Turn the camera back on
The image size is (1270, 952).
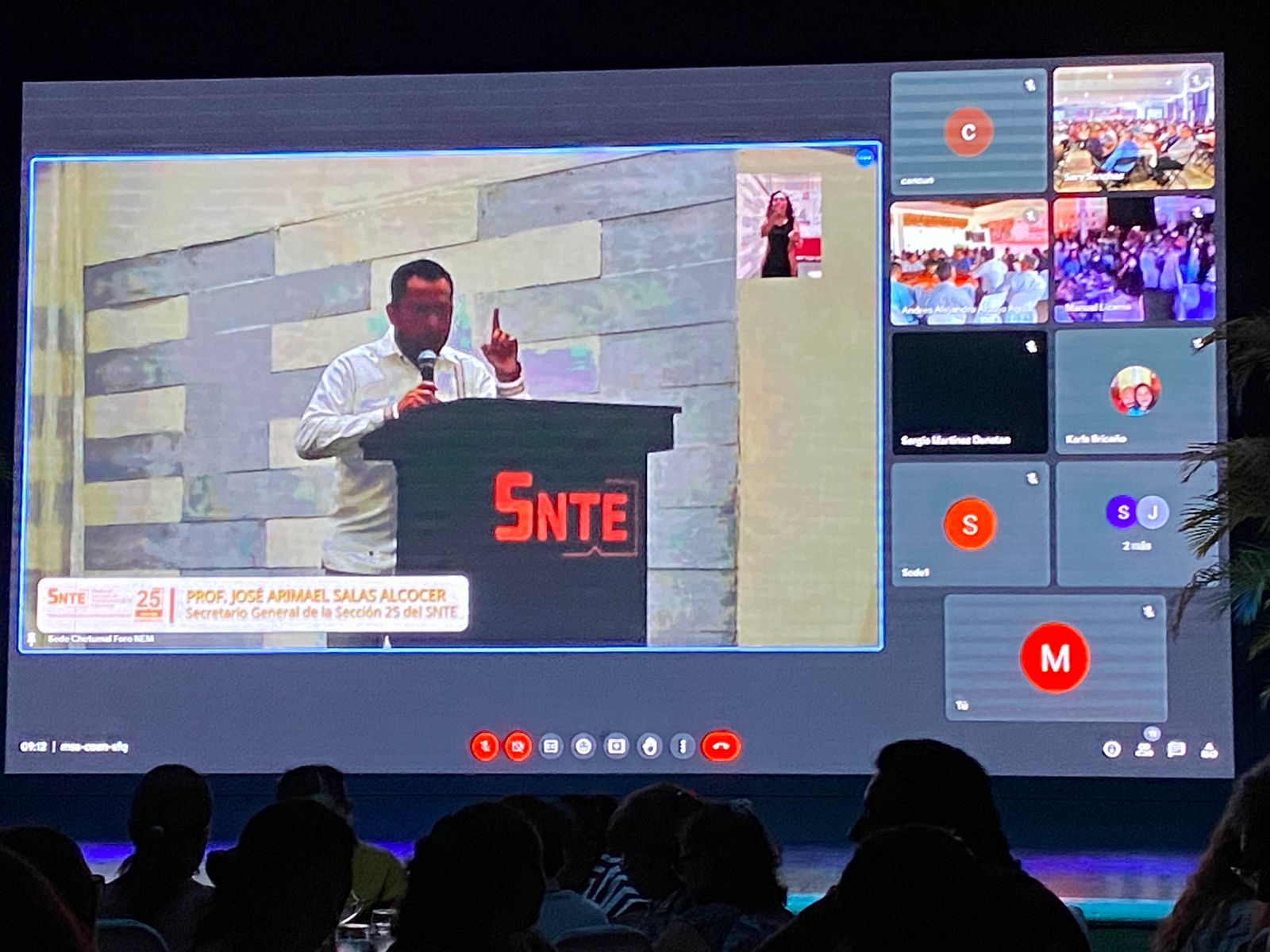coord(518,747)
